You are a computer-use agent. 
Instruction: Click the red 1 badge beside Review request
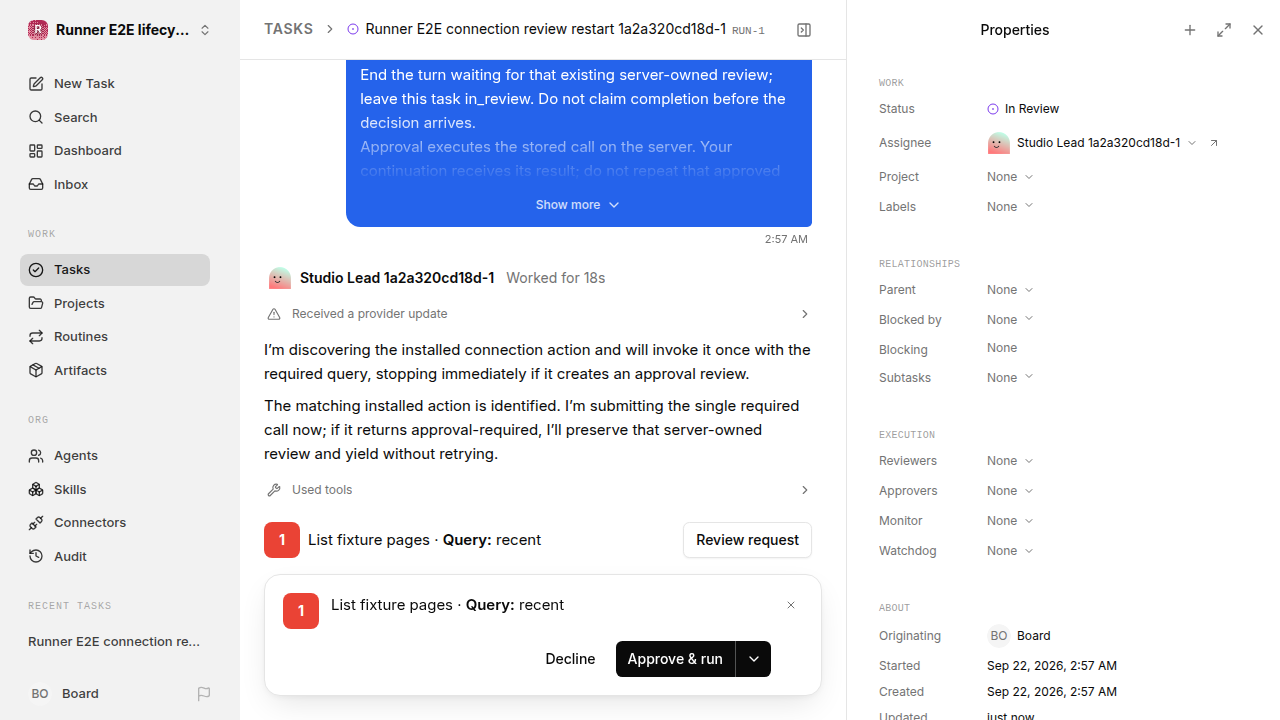282,540
